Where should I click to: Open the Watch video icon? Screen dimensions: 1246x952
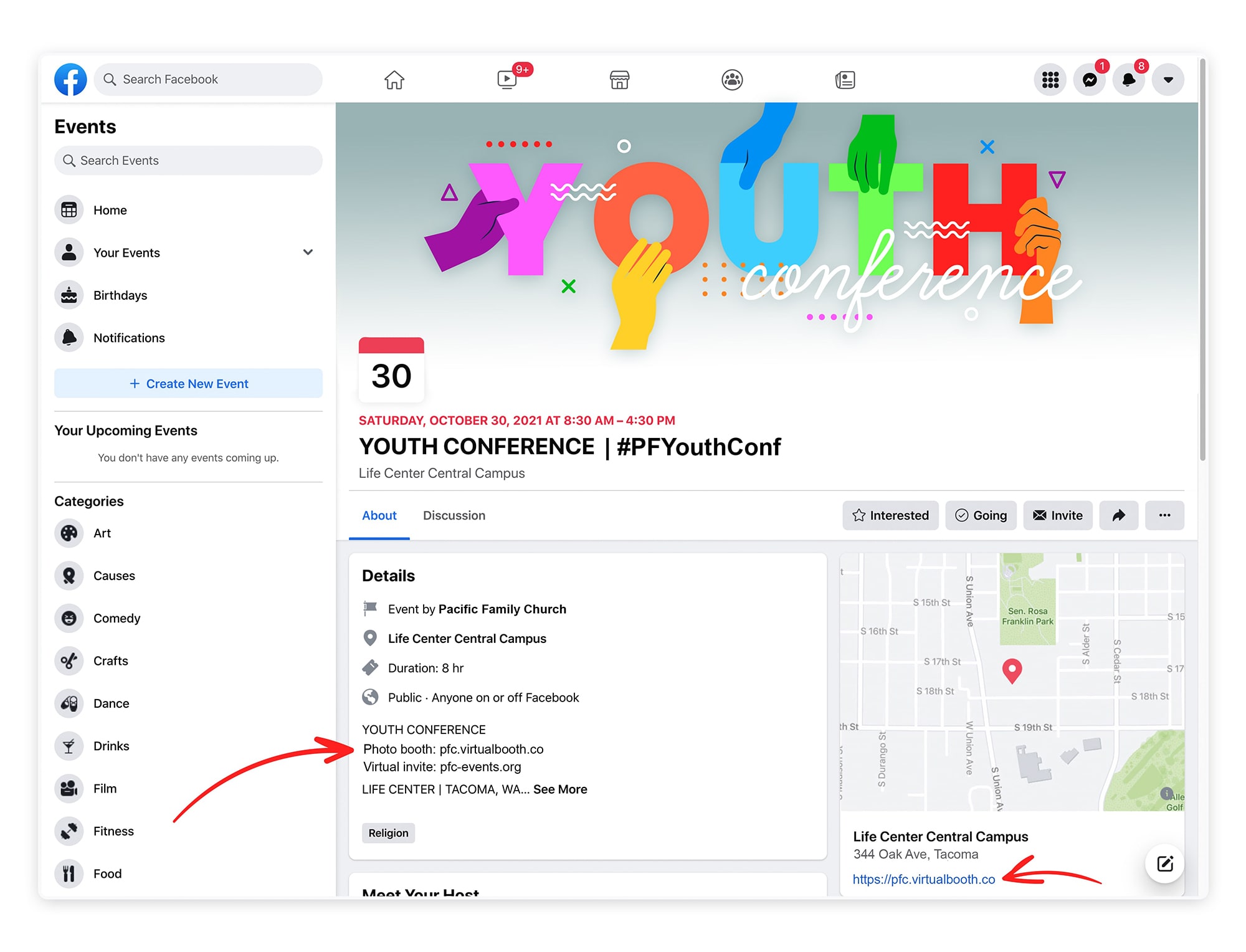coord(507,80)
